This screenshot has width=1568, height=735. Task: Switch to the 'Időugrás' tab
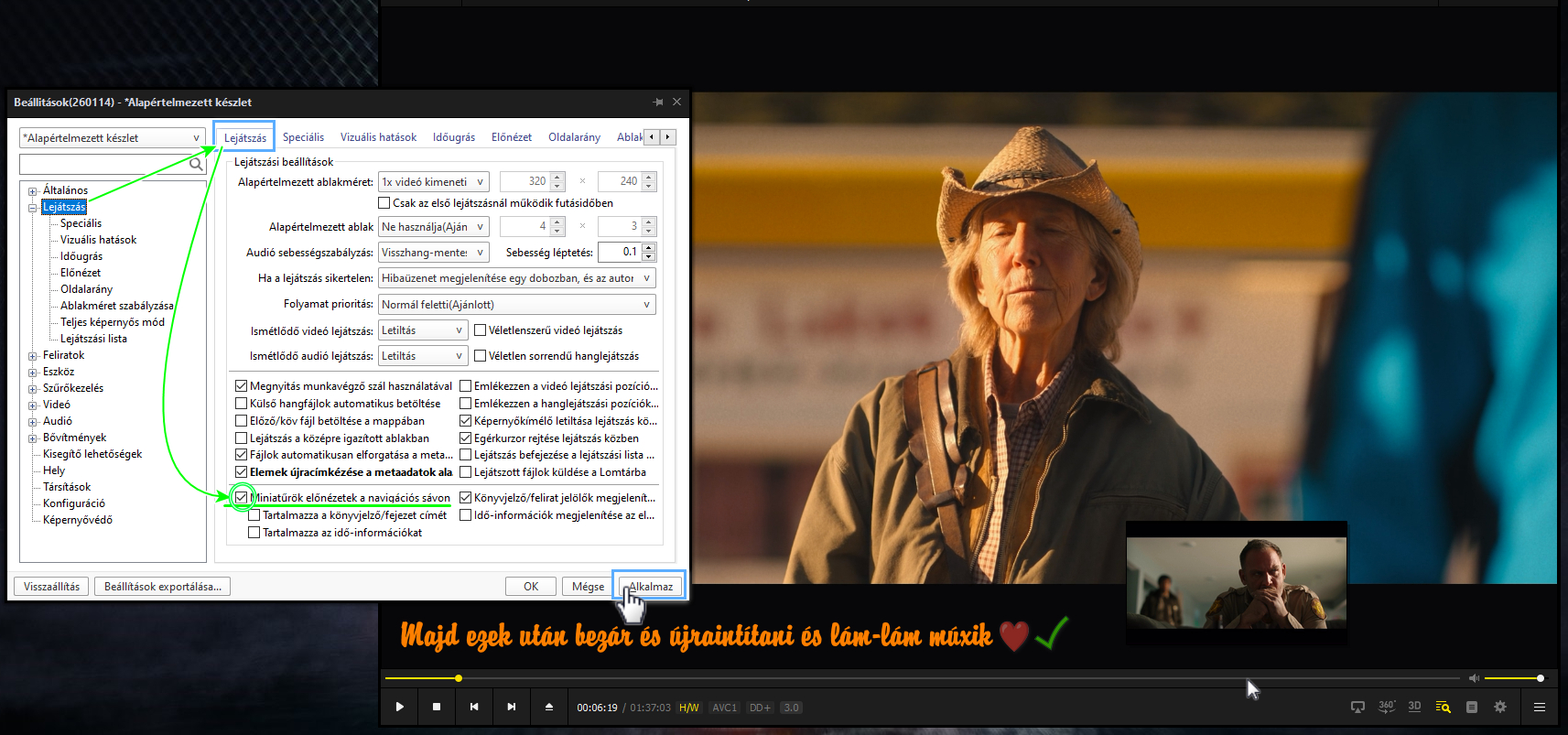click(x=453, y=137)
